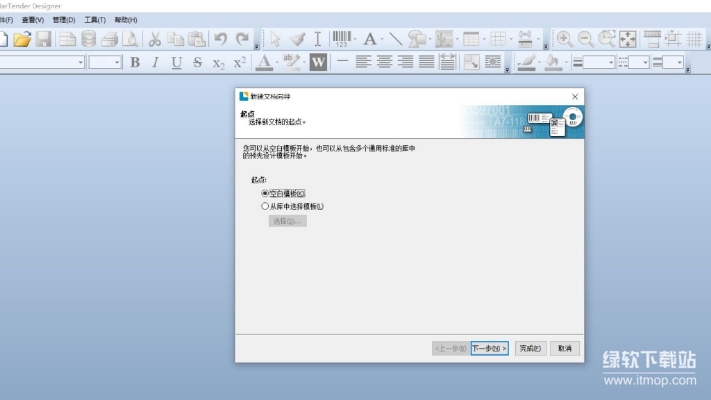Select the 空白模板 radio button
This screenshot has width=711, height=400.
click(265, 193)
